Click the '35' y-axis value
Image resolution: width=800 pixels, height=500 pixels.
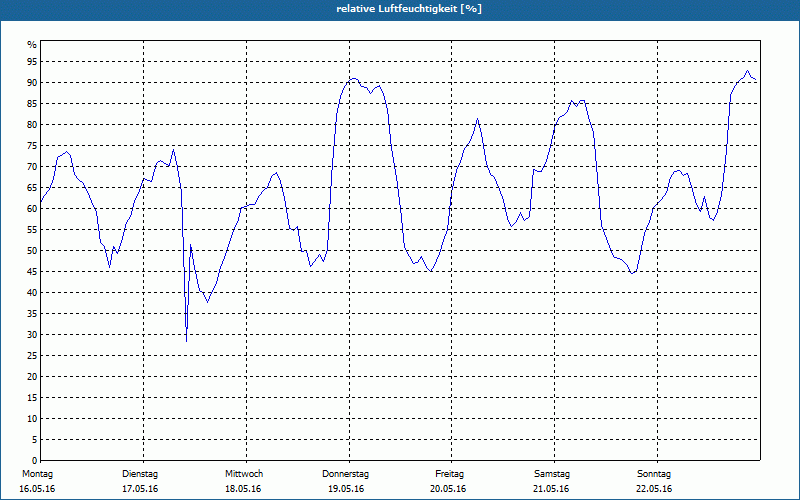tap(32, 313)
